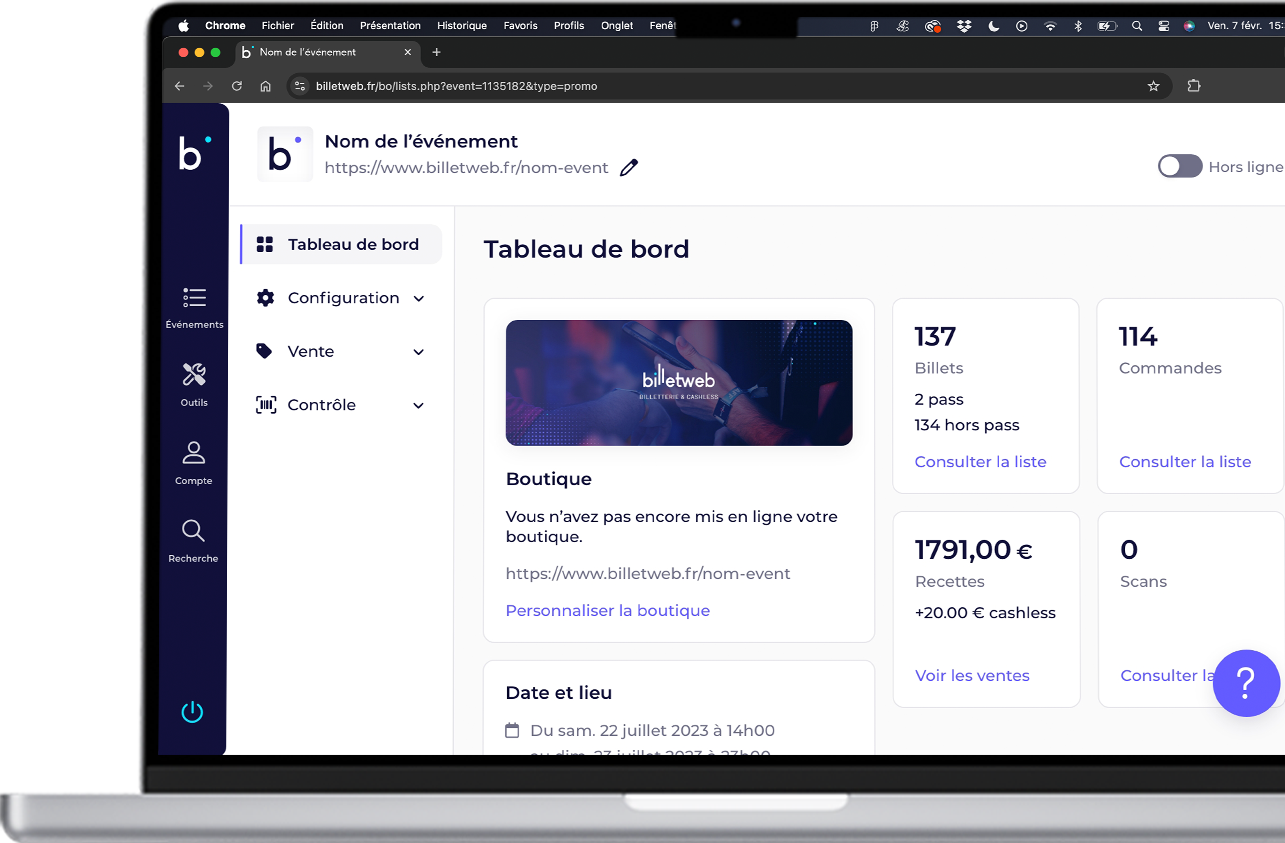This screenshot has height=843, width=1285.
Task: Open the Événements list icon in sidebar
Action: click(x=194, y=298)
